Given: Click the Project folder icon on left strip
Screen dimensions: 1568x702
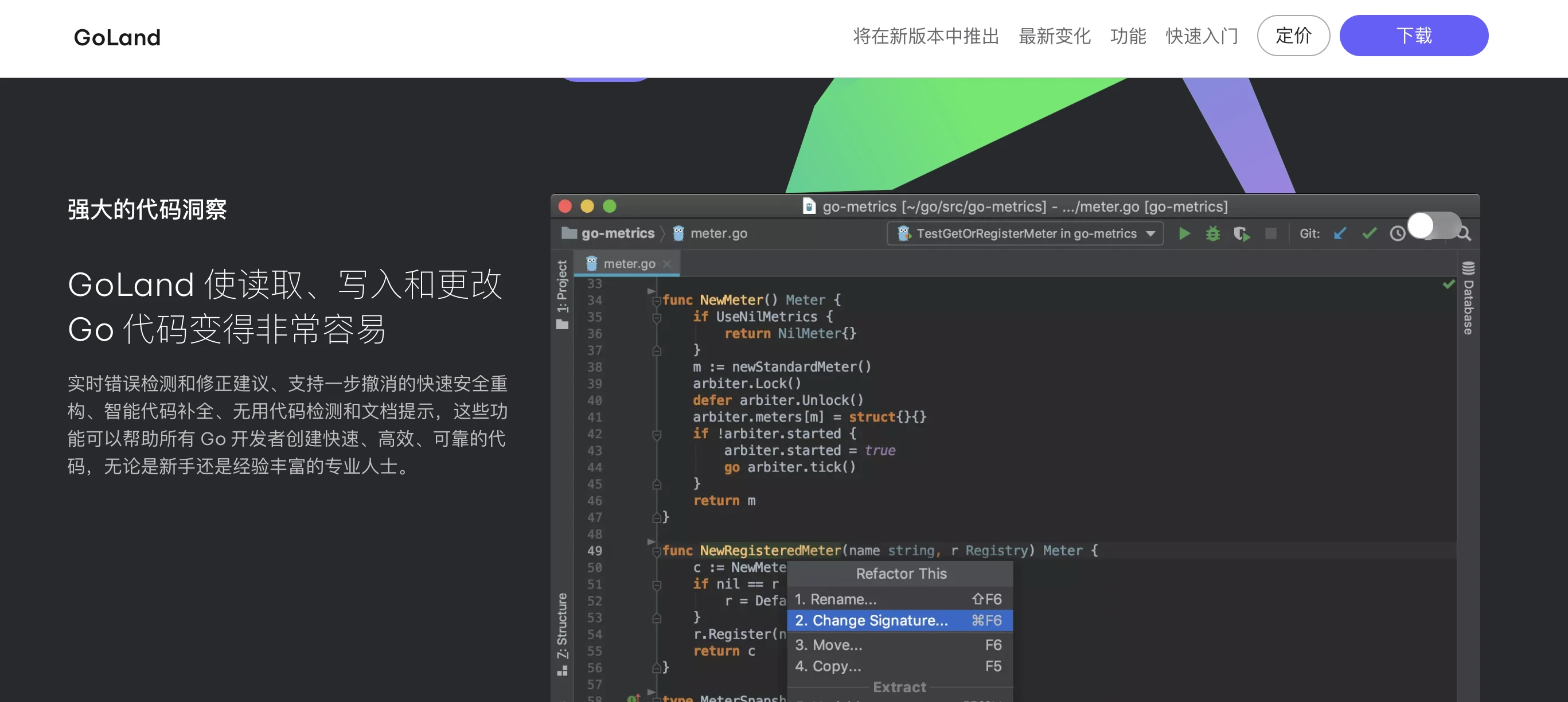Looking at the screenshot, I should click(x=562, y=325).
